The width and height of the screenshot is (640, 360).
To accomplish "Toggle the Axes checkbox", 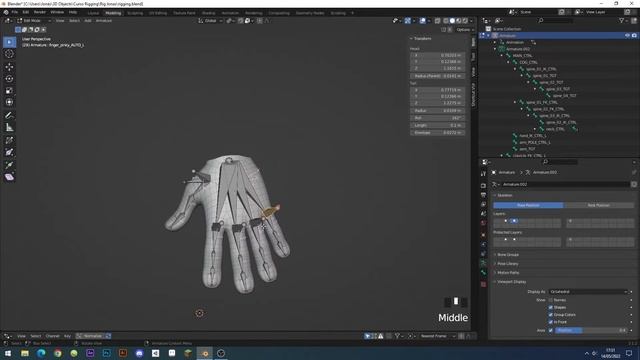I will pyautogui.click(x=551, y=330).
